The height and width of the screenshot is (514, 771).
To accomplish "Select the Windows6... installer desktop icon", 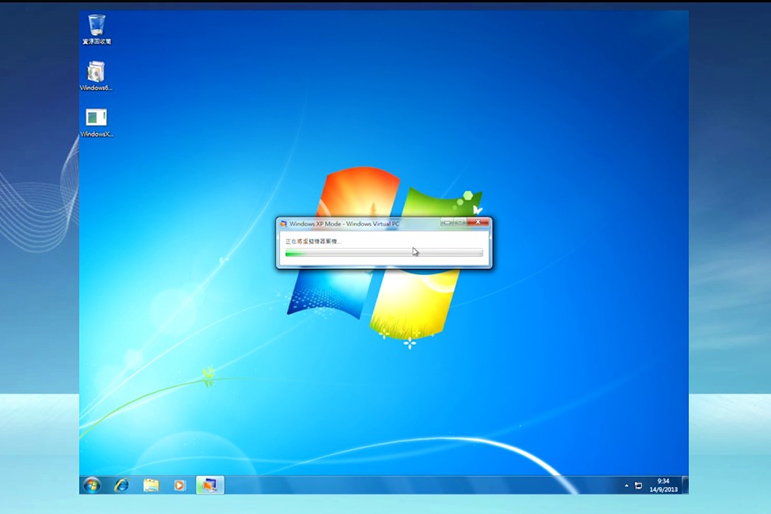I will pos(96,76).
